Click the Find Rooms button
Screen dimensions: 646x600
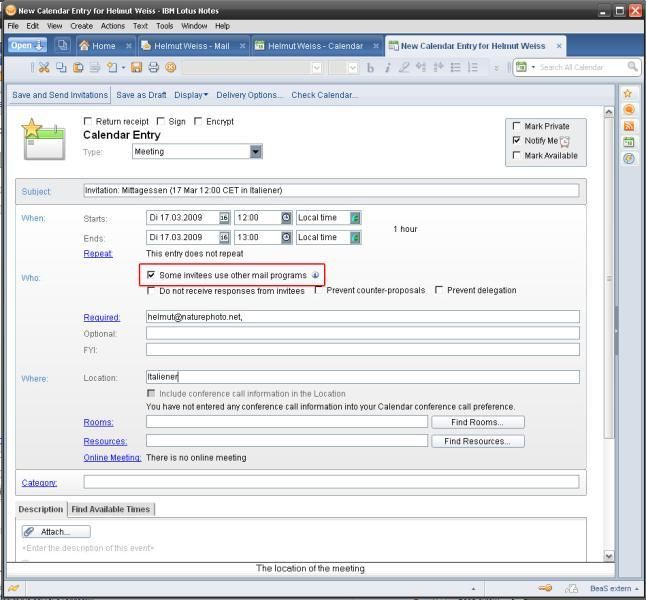click(477, 422)
